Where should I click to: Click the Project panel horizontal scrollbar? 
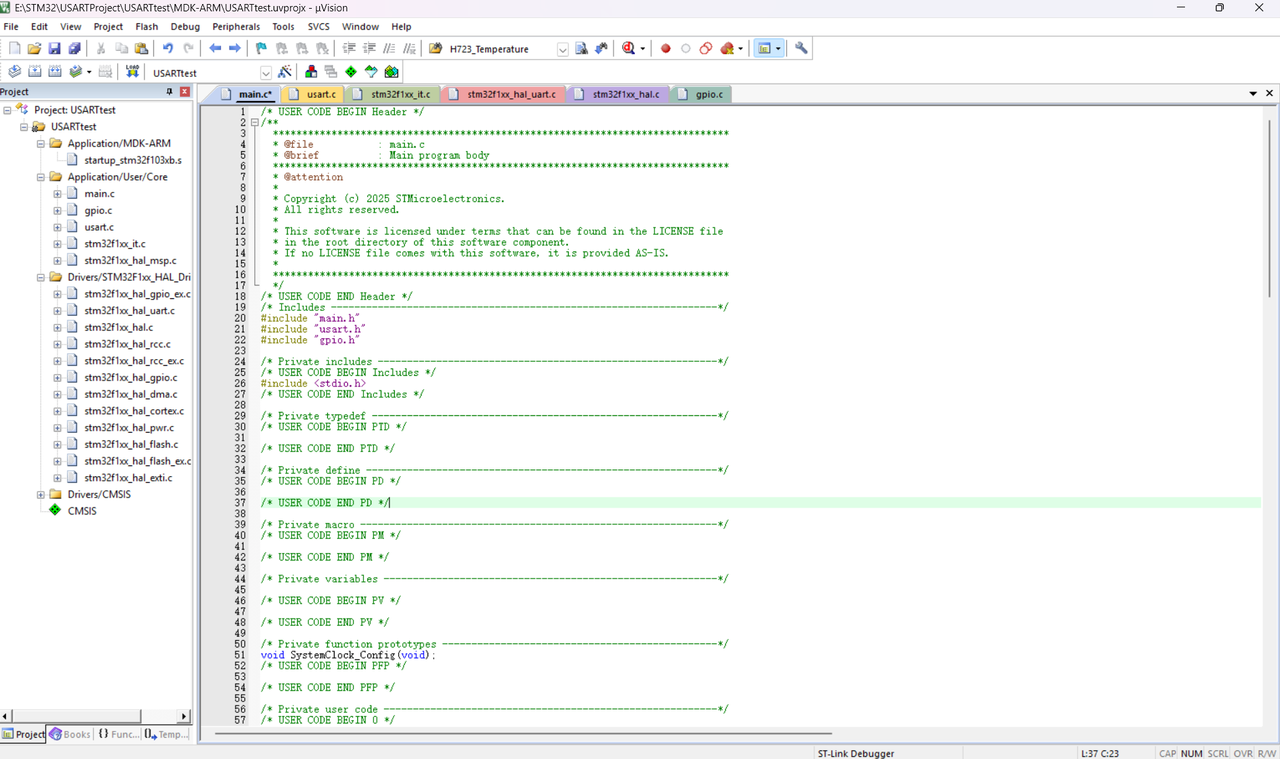[75, 716]
